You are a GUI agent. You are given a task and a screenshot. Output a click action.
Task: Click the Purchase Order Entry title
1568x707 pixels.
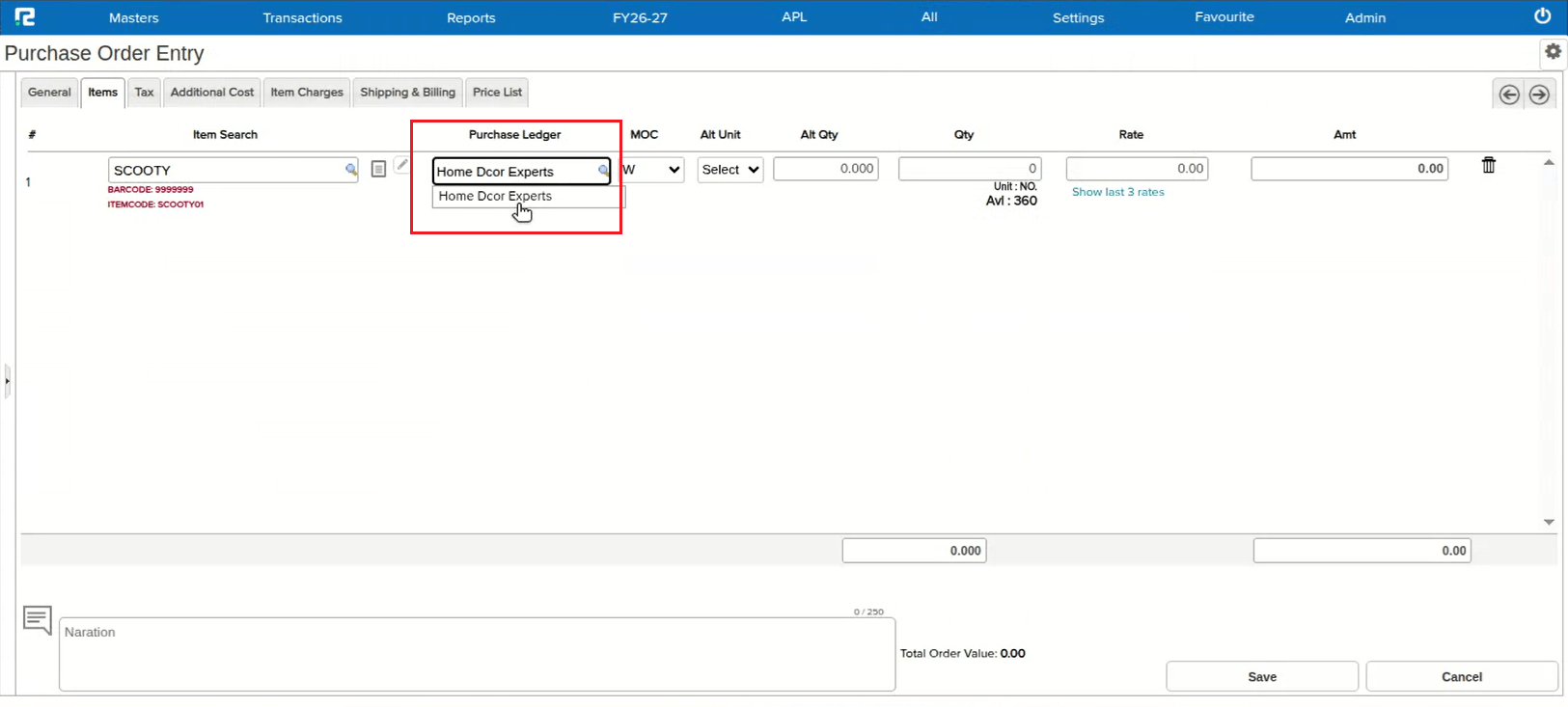104,53
